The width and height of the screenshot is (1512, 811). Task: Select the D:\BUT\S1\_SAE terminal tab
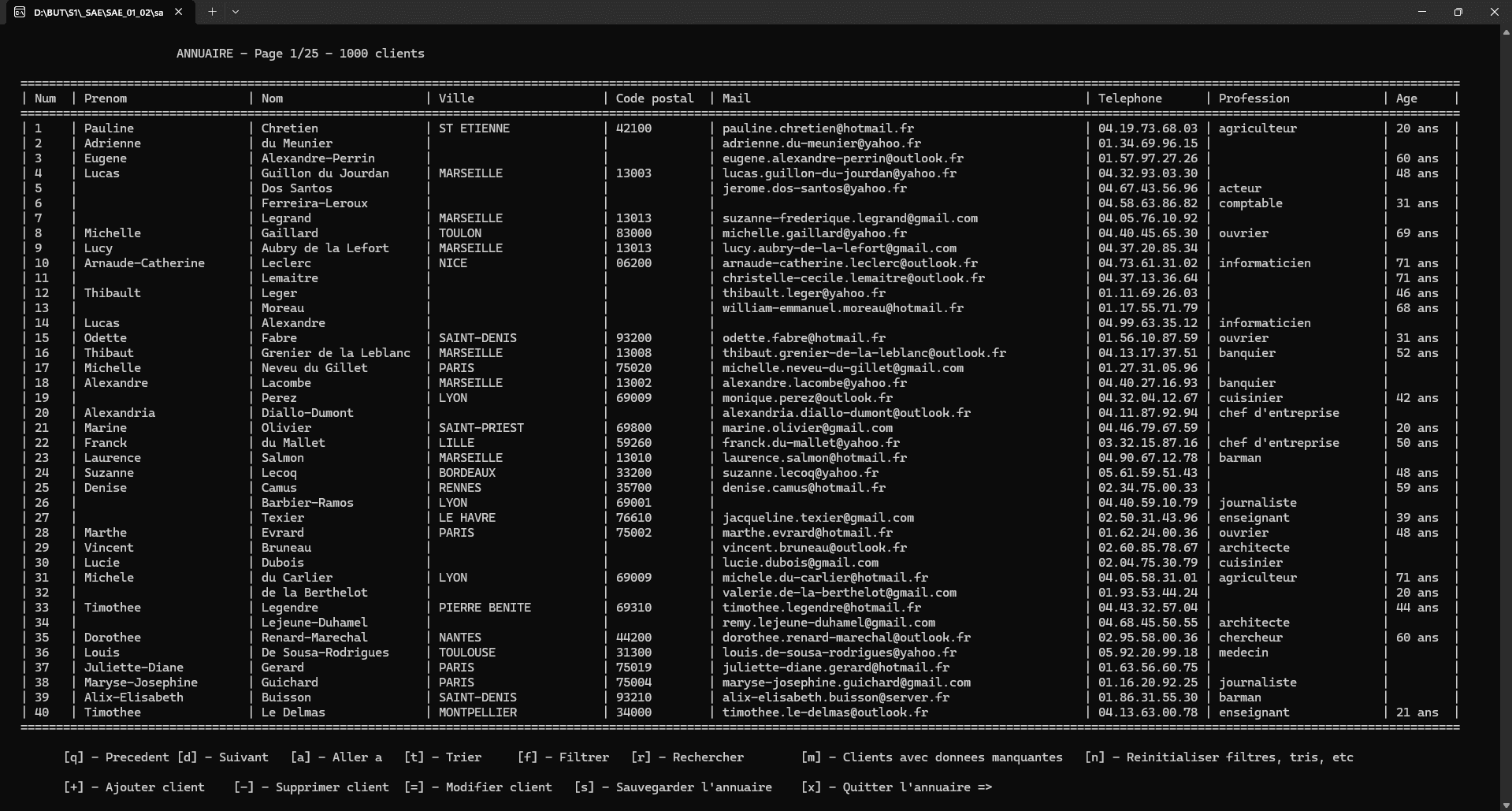pos(98,13)
